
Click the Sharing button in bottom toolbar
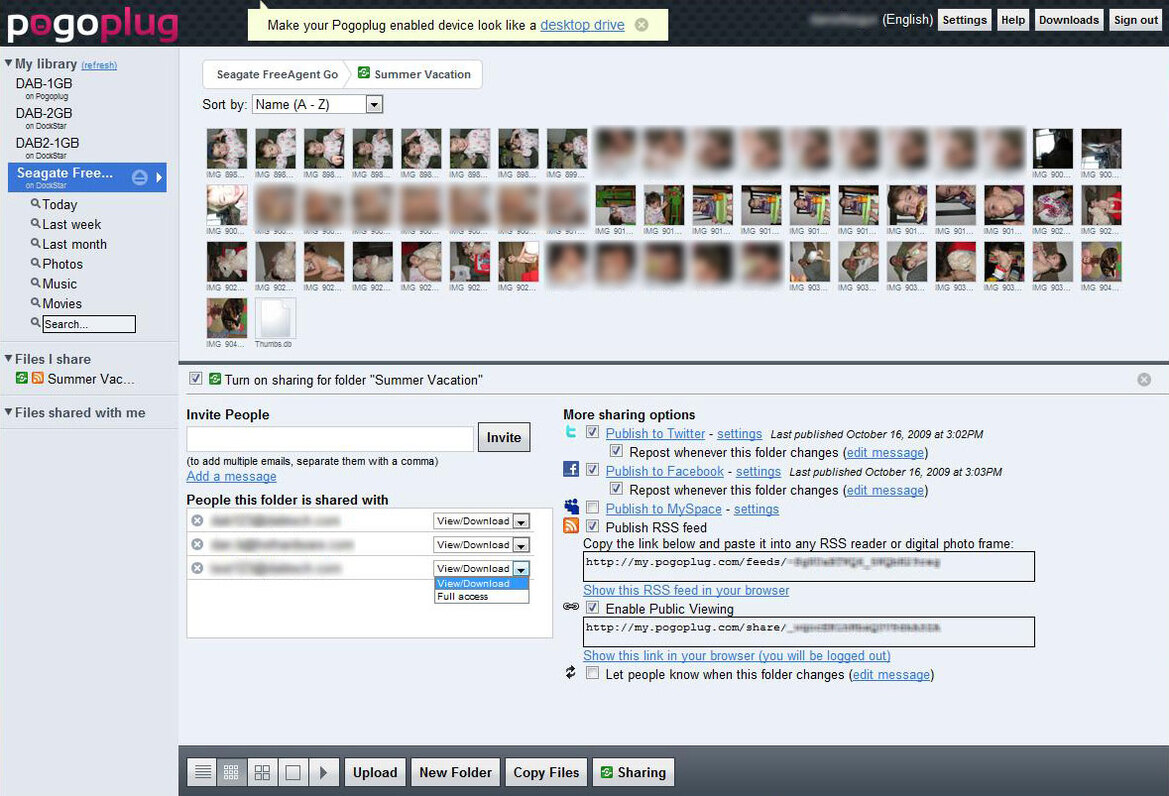click(634, 772)
